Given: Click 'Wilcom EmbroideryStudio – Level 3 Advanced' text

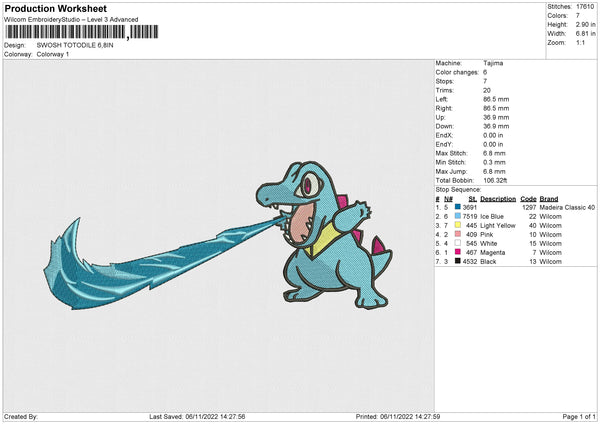Looking at the screenshot, I should (x=71, y=20).
